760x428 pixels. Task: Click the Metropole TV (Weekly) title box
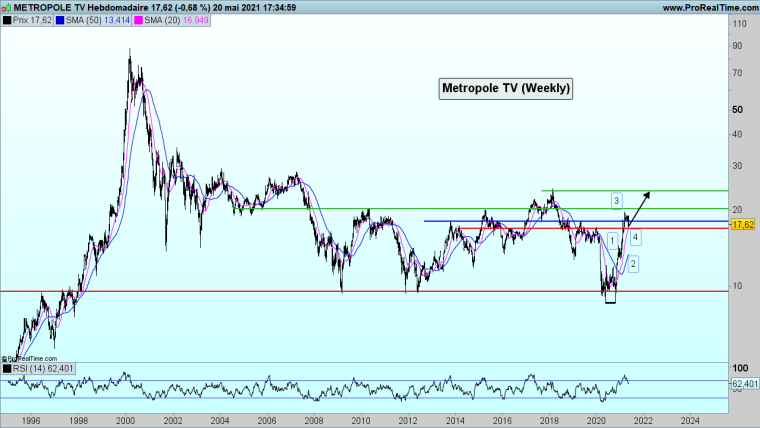click(x=506, y=88)
